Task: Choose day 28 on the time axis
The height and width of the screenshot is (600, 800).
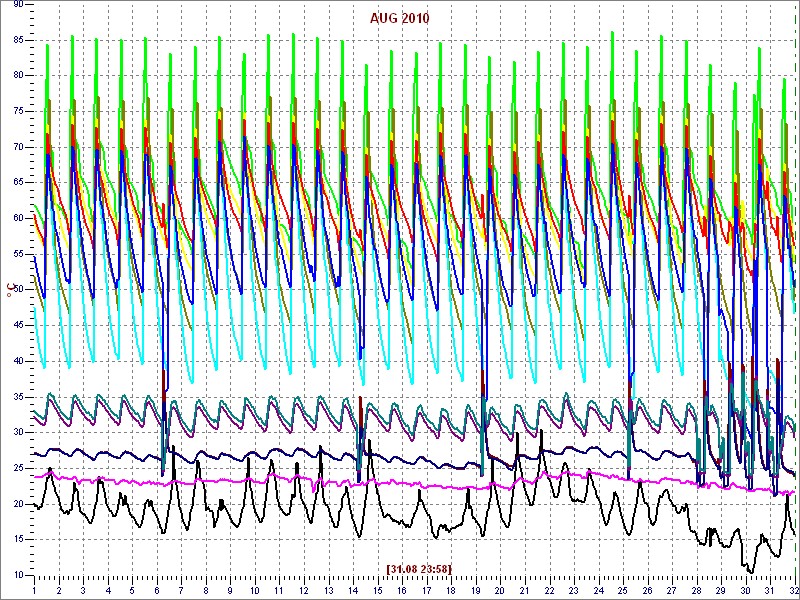Action: tap(697, 591)
